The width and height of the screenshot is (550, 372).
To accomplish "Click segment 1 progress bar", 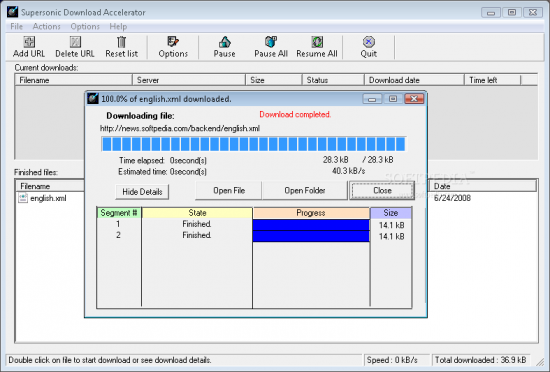I will click(x=311, y=225).
